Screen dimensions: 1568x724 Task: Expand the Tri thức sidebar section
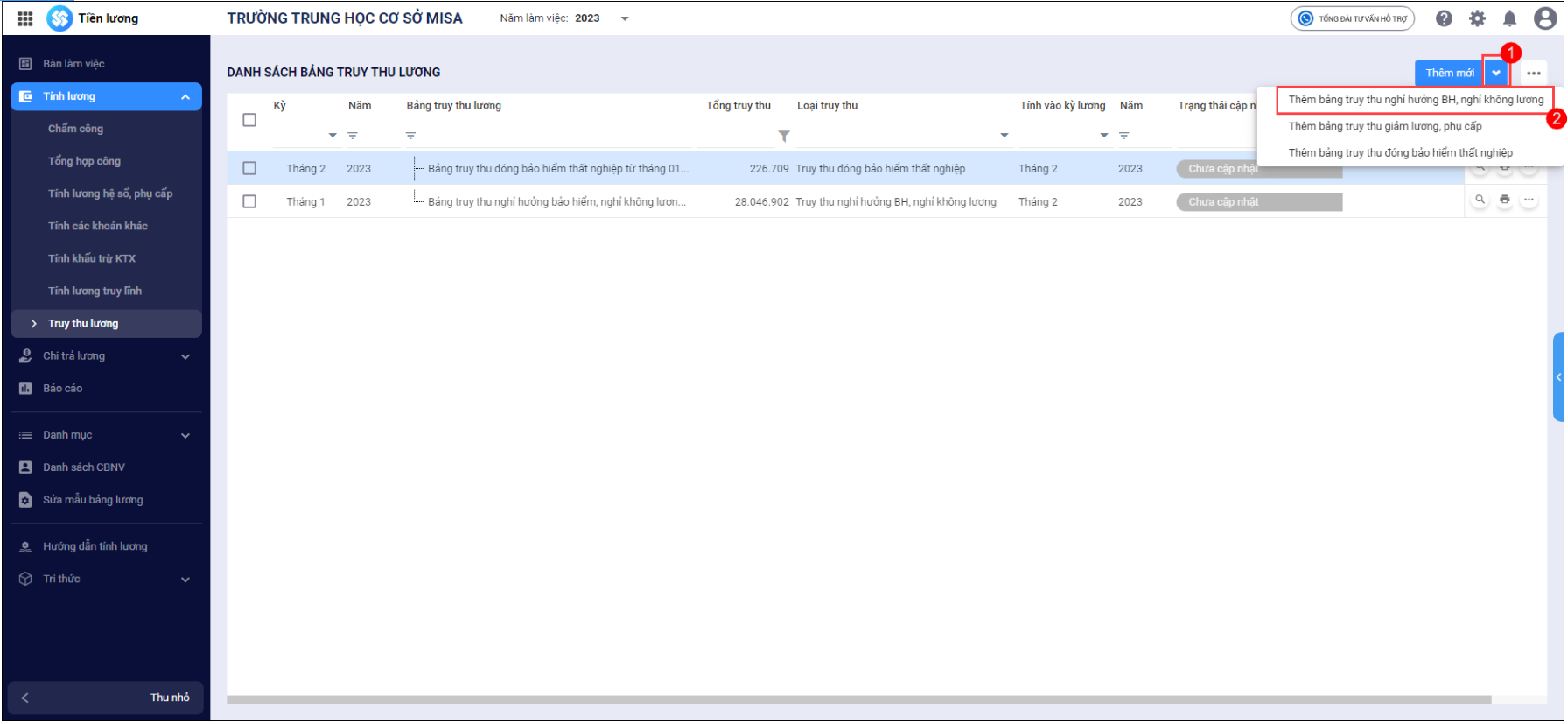pos(185,580)
